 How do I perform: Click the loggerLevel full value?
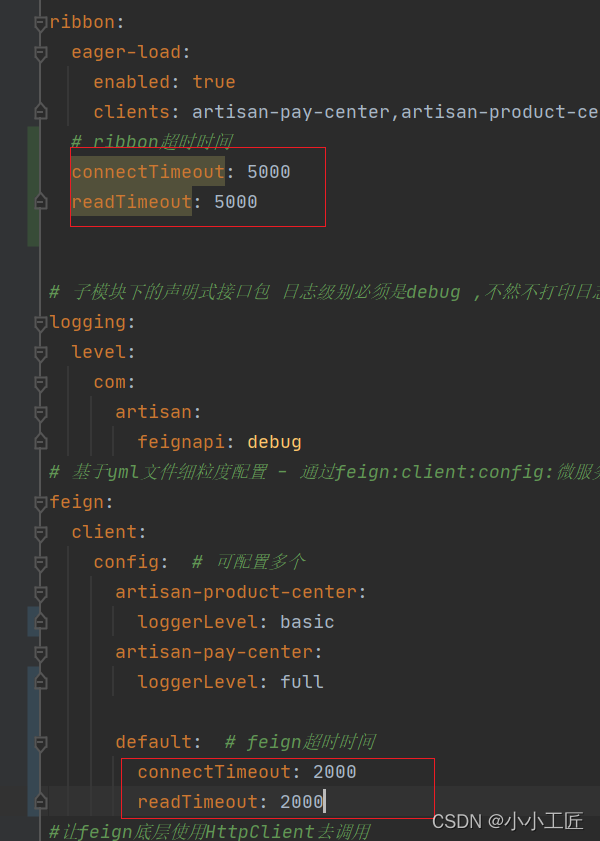click(301, 682)
